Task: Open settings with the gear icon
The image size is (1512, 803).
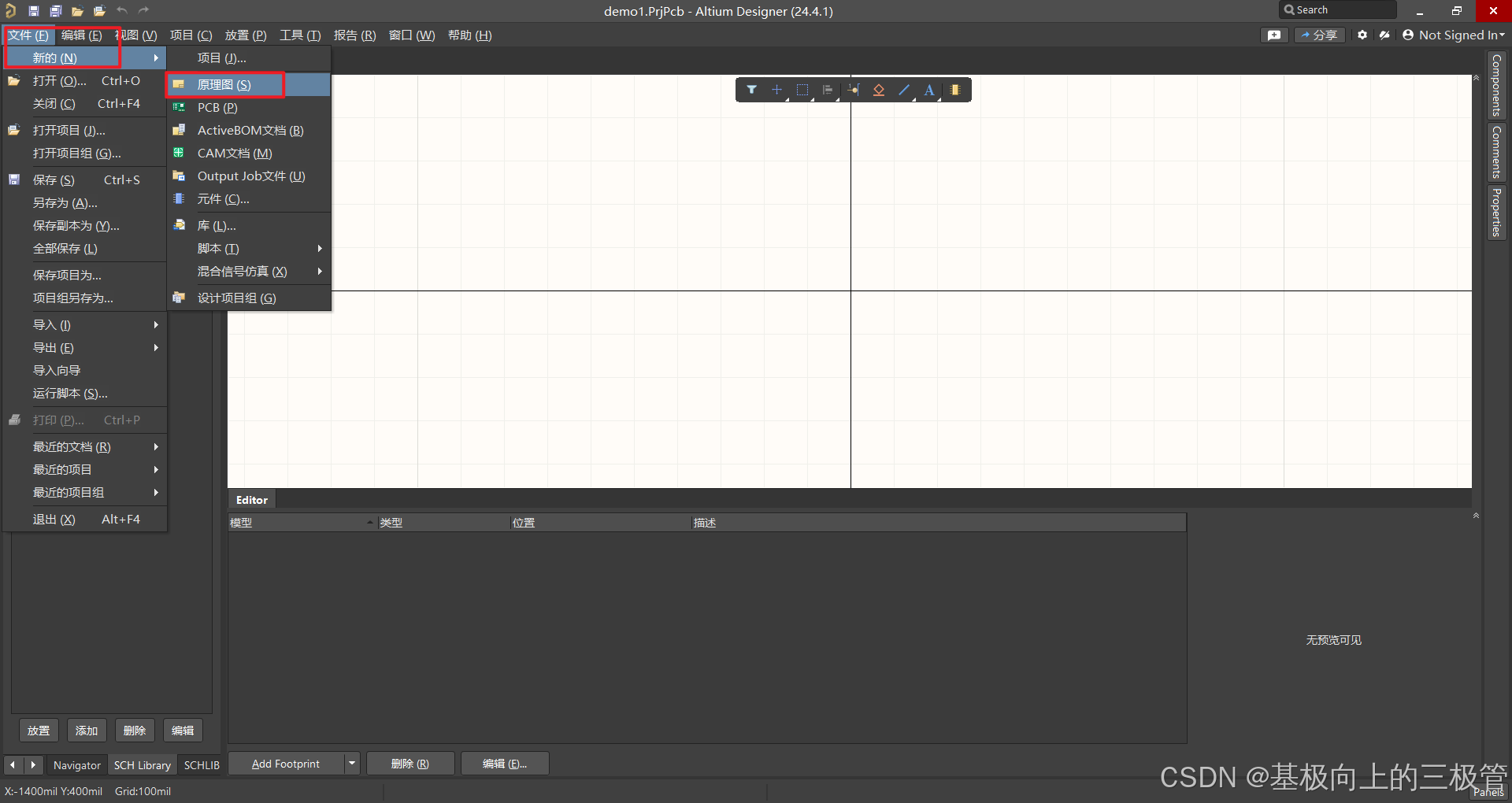Action: click(x=1362, y=35)
